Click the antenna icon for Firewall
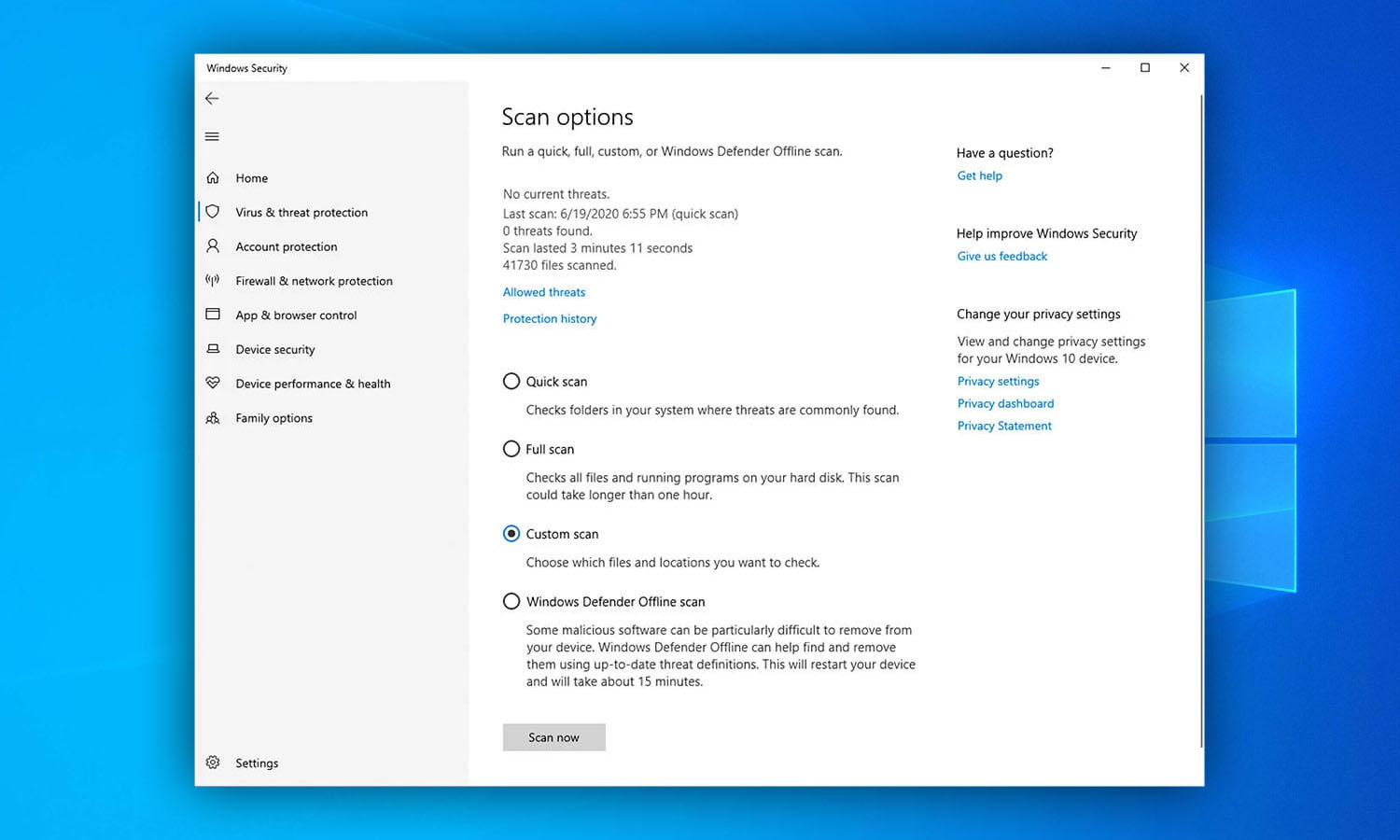The image size is (1400, 840). point(213,280)
